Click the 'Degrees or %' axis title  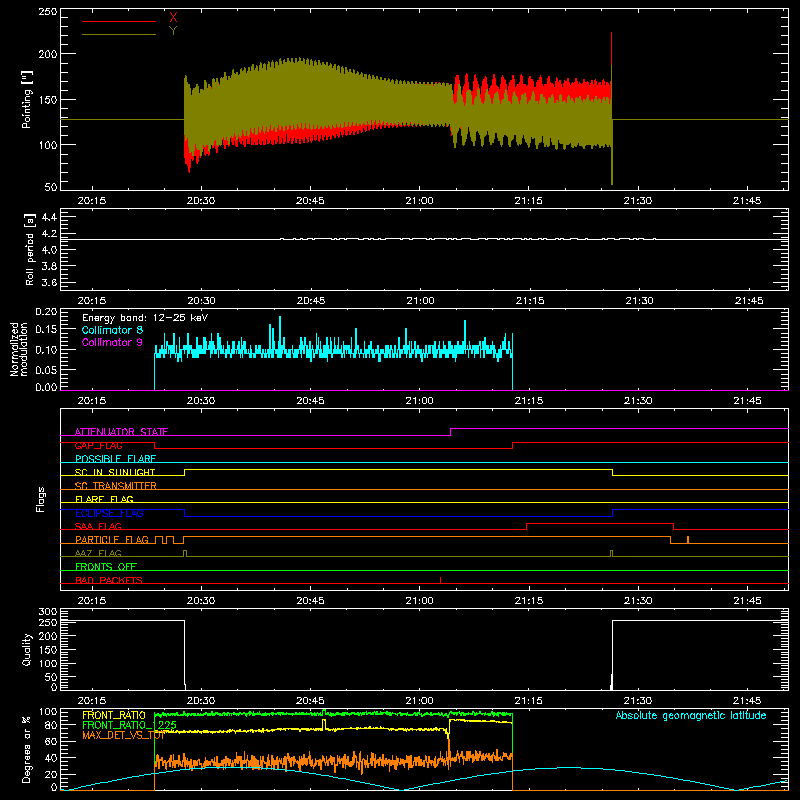(26, 750)
